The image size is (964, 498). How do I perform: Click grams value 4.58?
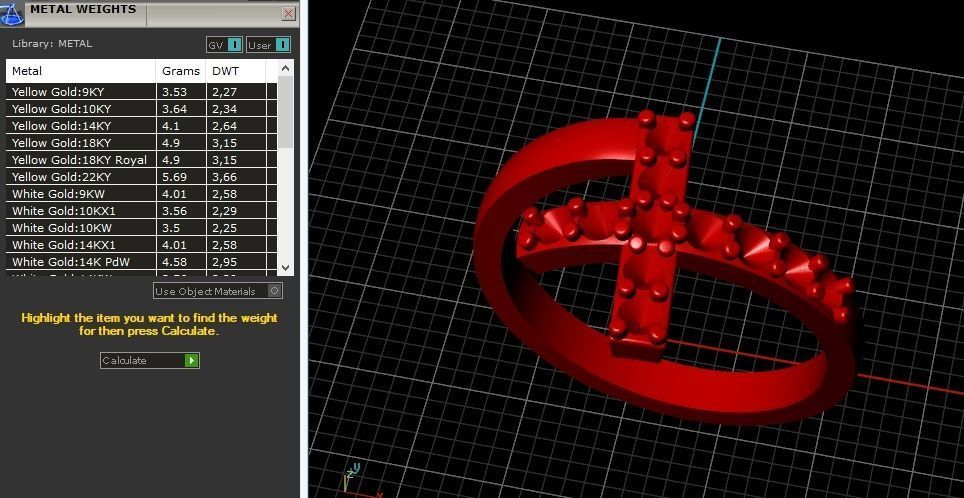(174, 262)
